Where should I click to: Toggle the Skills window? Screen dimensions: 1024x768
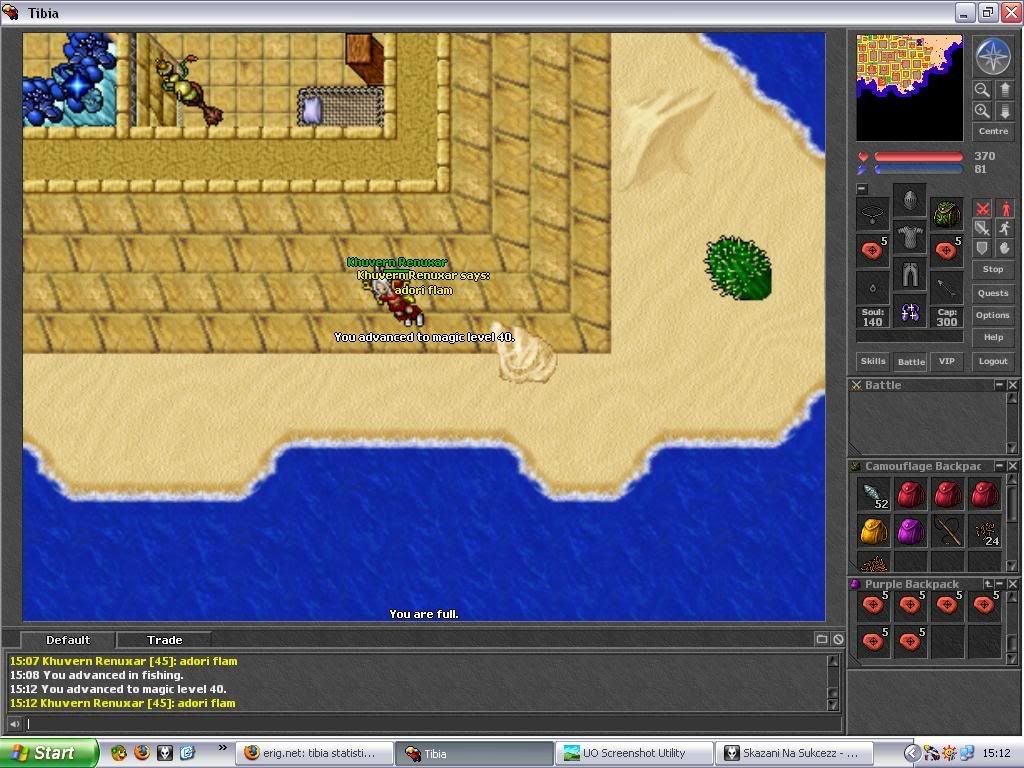[872, 361]
